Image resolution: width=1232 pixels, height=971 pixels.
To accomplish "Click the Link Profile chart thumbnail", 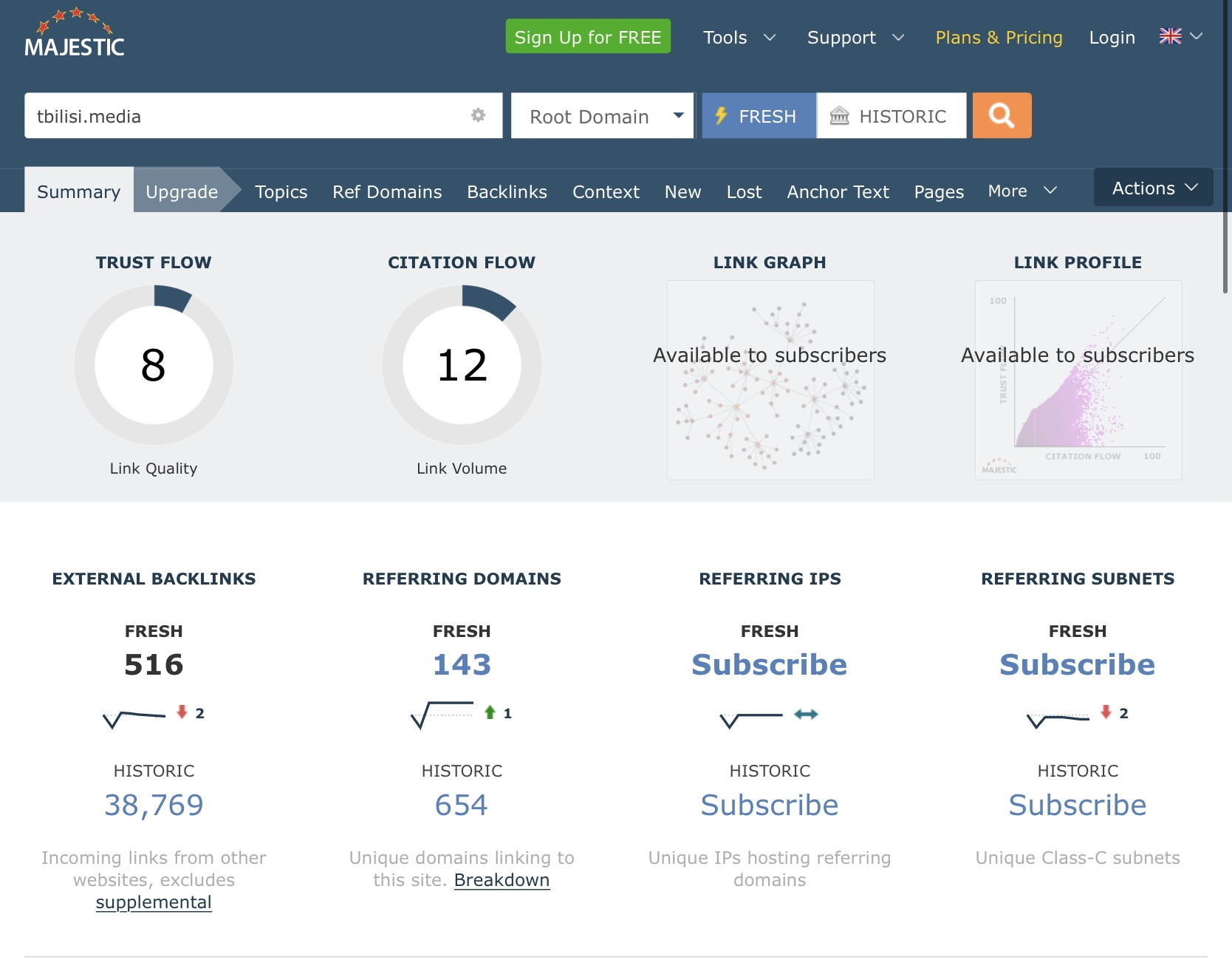I will tap(1078, 380).
